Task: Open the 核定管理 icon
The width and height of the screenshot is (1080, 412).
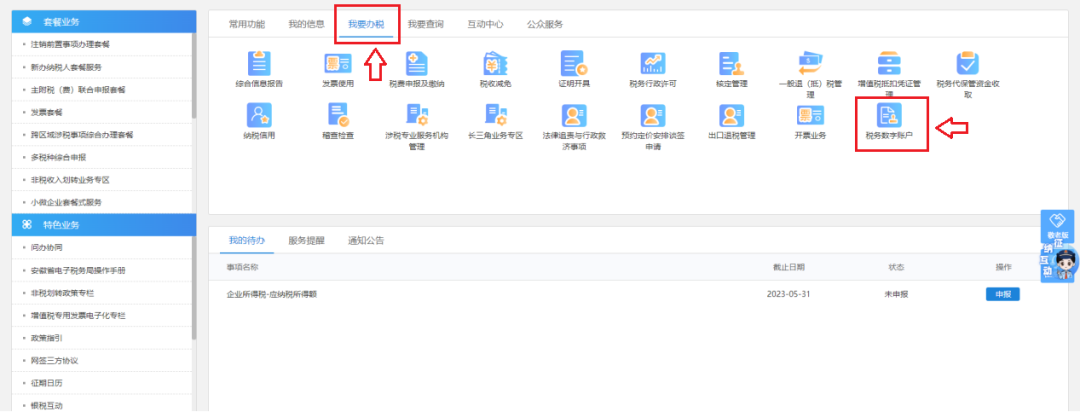Action: 731,63
